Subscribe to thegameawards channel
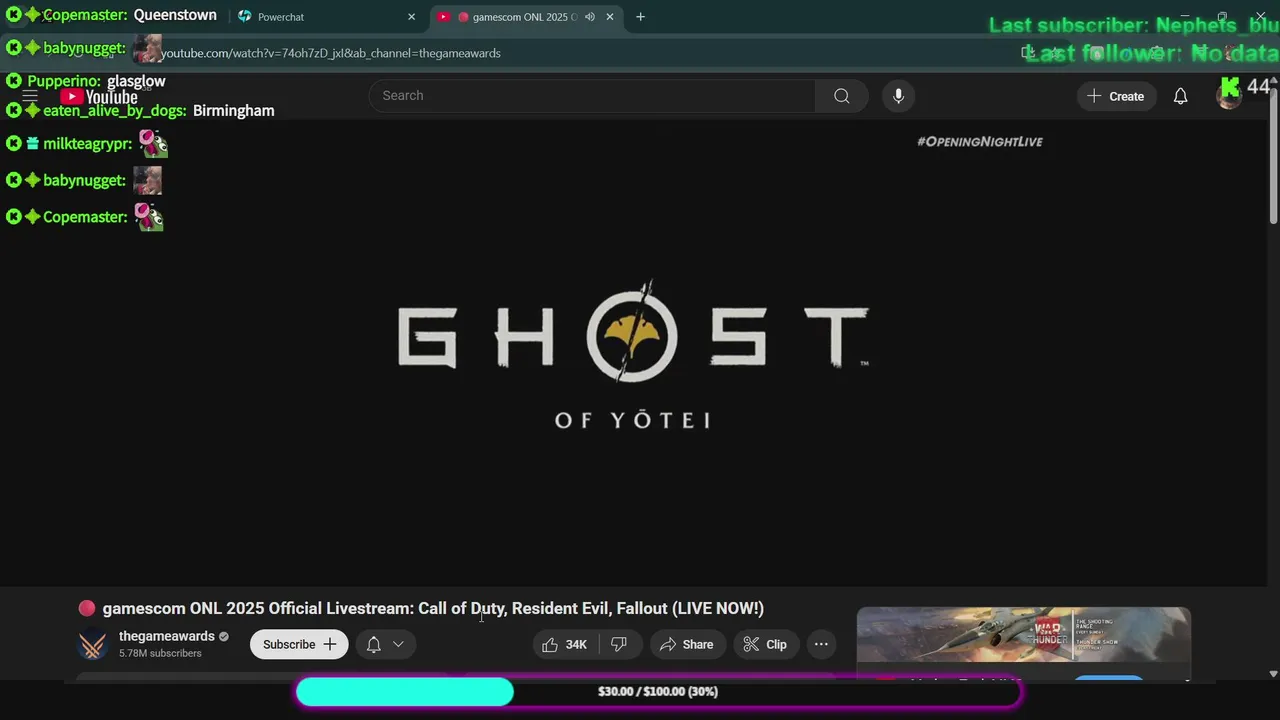This screenshot has width=1280, height=720. (299, 645)
